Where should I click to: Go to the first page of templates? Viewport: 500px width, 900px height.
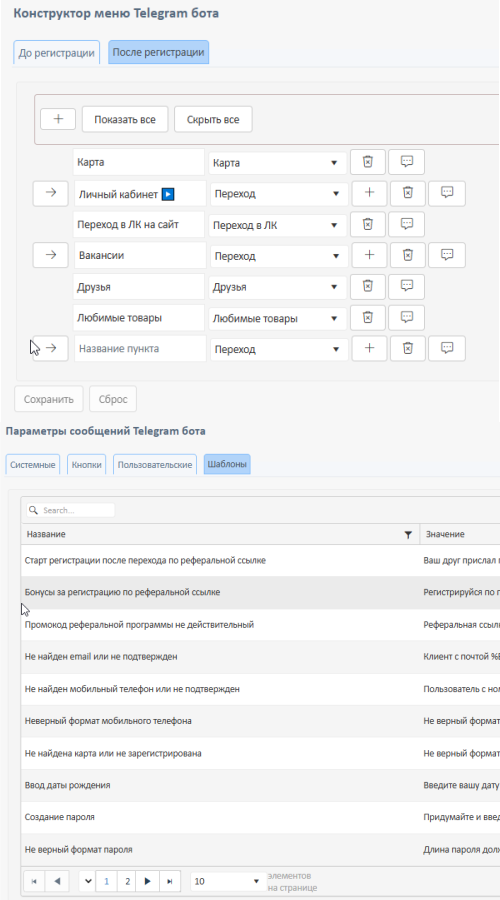pos(34,881)
